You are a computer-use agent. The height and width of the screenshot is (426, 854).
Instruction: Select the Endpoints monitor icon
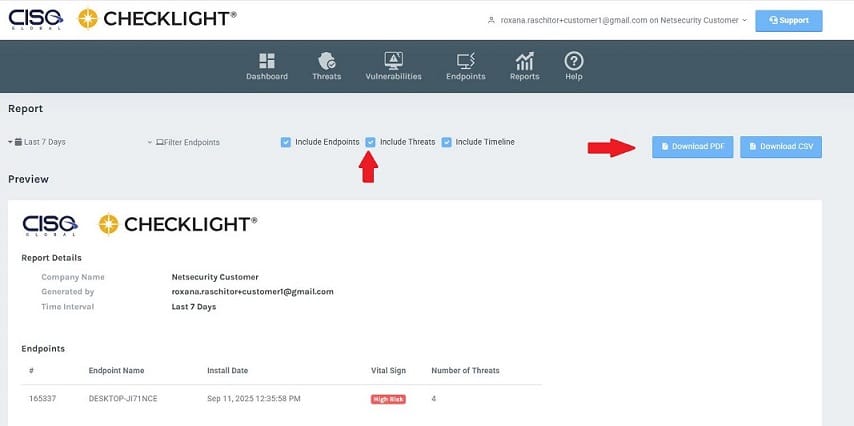(465, 60)
